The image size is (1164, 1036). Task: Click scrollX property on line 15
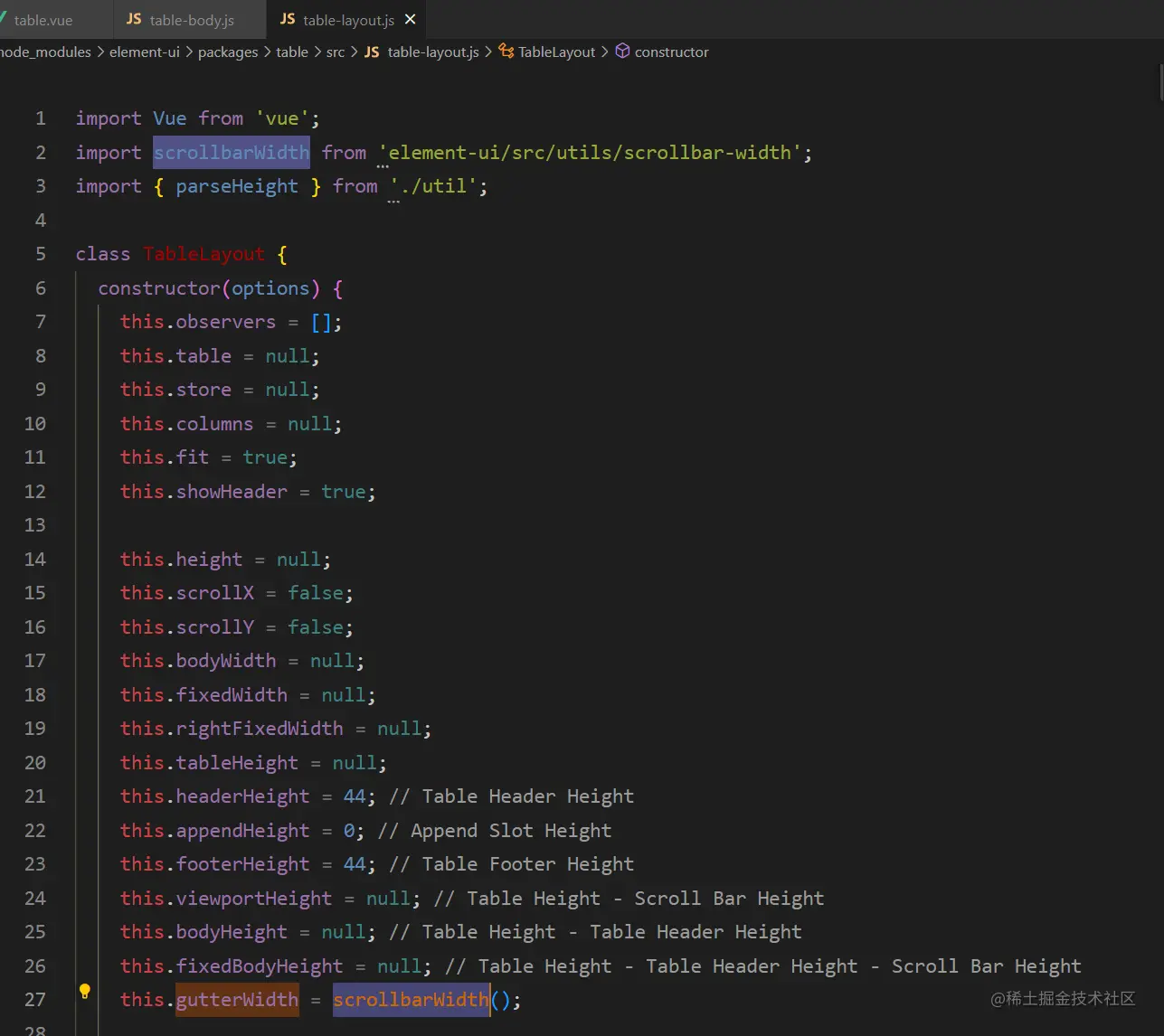[x=215, y=593]
